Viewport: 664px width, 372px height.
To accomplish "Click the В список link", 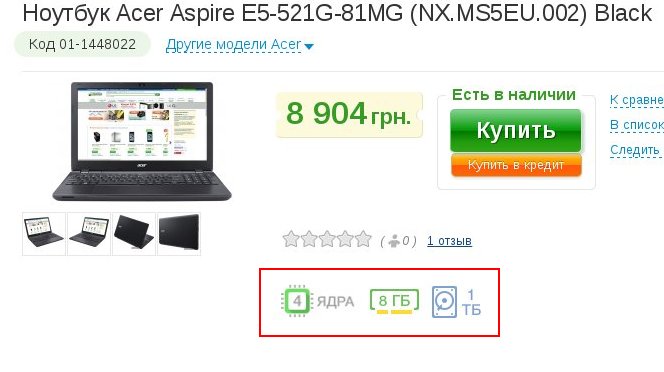I will pyautogui.click(x=636, y=125).
